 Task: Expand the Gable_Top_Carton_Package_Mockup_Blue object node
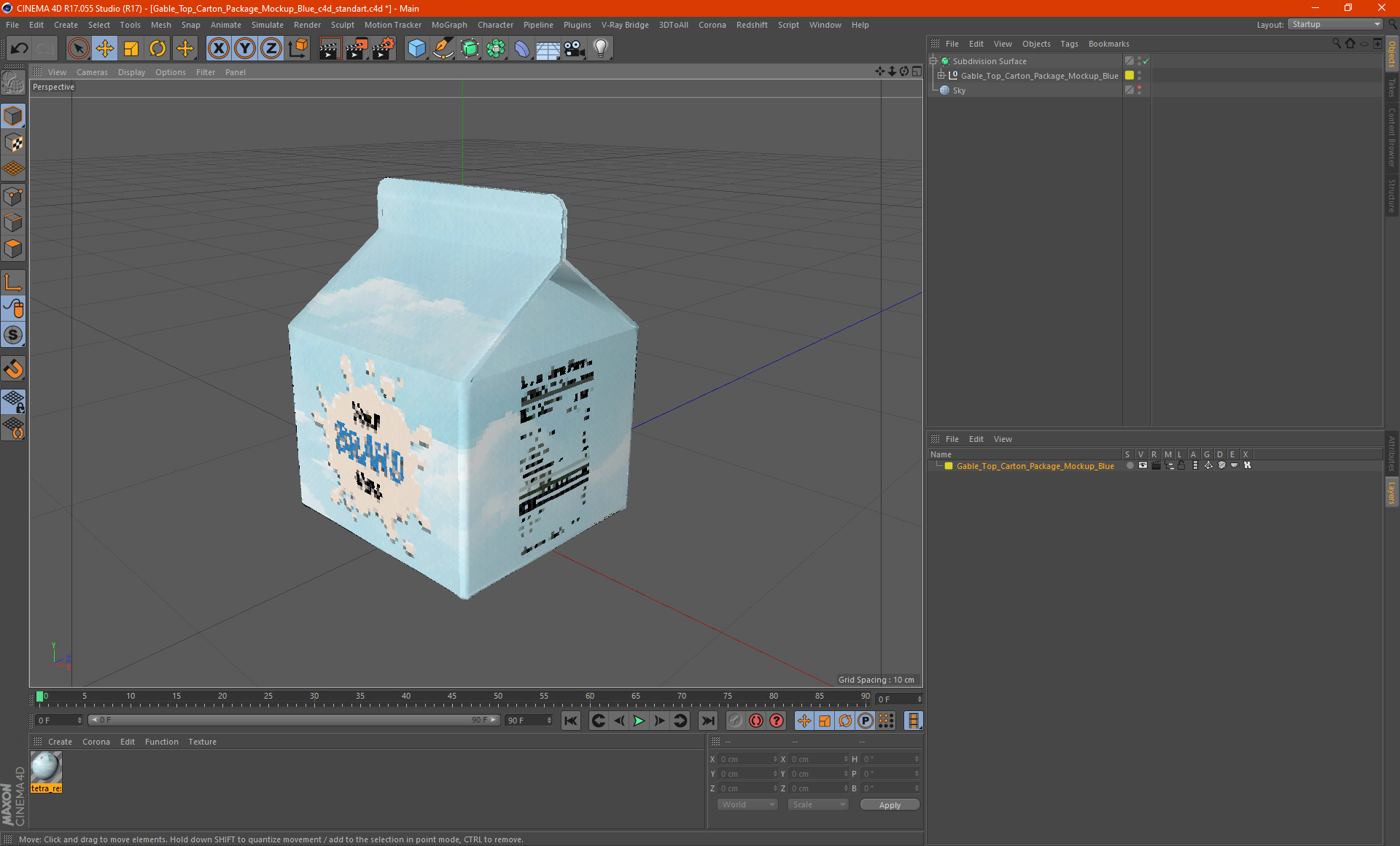tap(941, 76)
